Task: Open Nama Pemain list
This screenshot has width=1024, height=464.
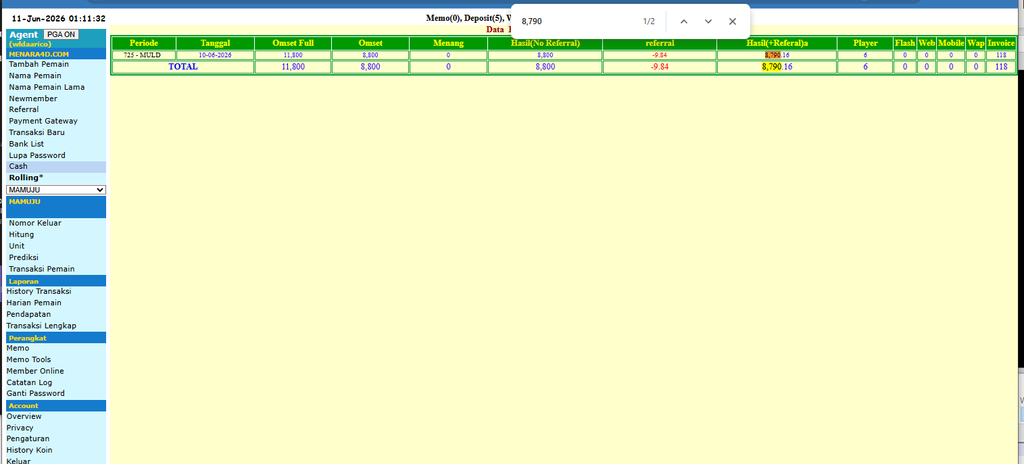Action: click(x=35, y=76)
